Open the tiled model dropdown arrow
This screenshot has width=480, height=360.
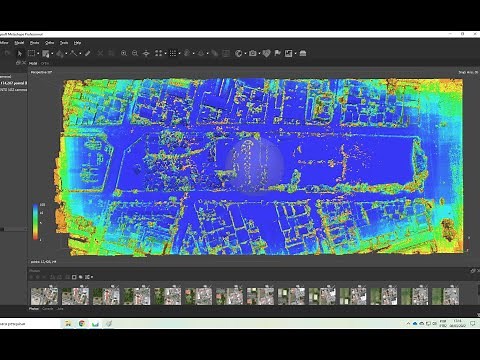(x=207, y=54)
